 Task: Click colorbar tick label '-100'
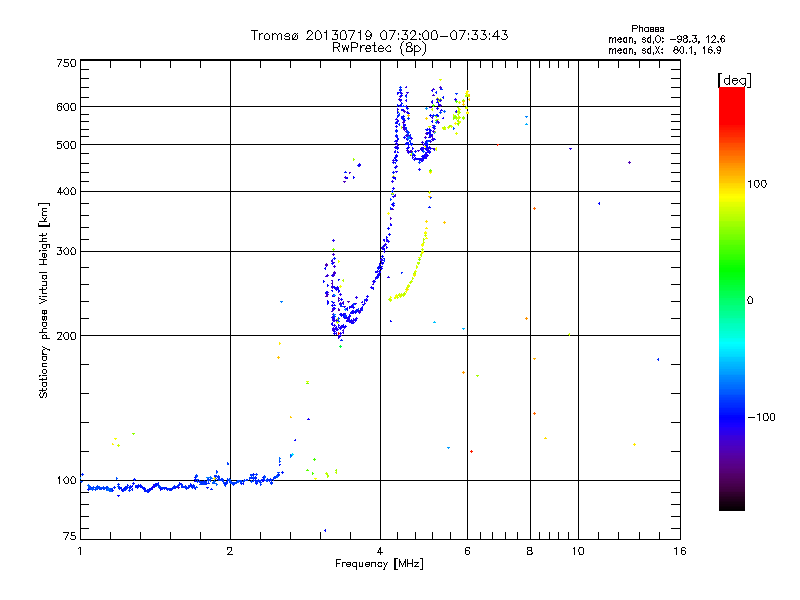click(x=762, y=417)
